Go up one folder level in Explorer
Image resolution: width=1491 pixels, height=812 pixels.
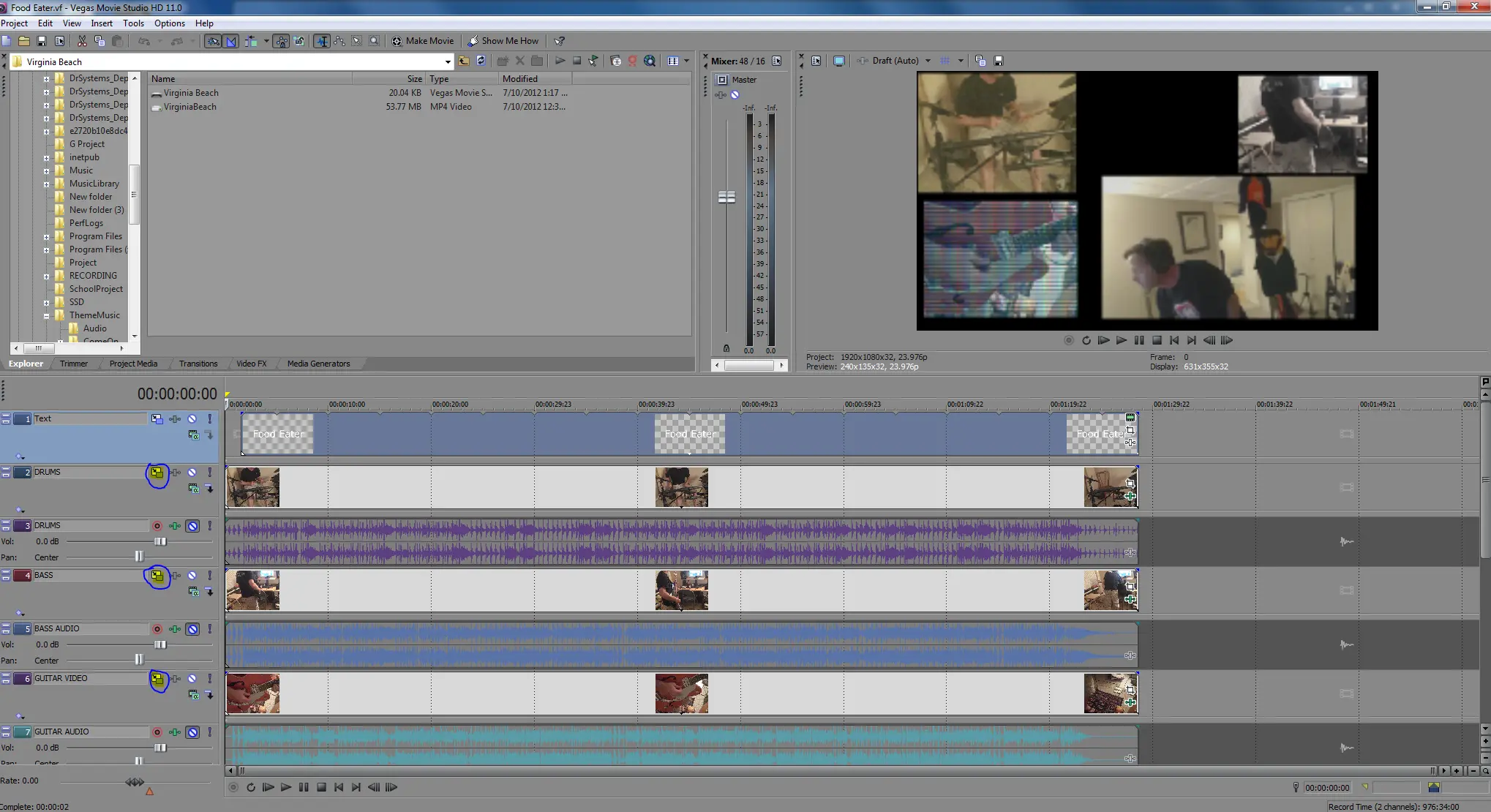(x=464, y=61)
